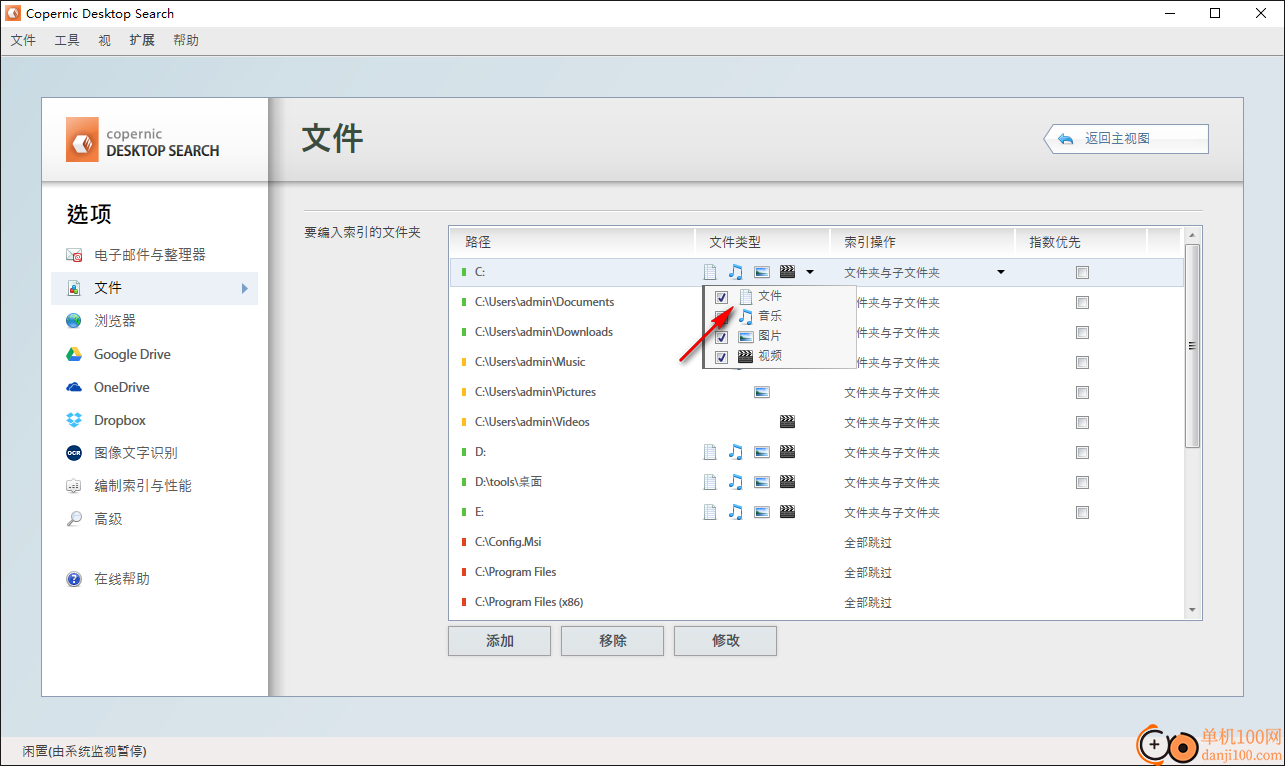Uncheck 图片 in the file type popup
The width and height of the screenshot is (1285, 766).
coord(722,337)
